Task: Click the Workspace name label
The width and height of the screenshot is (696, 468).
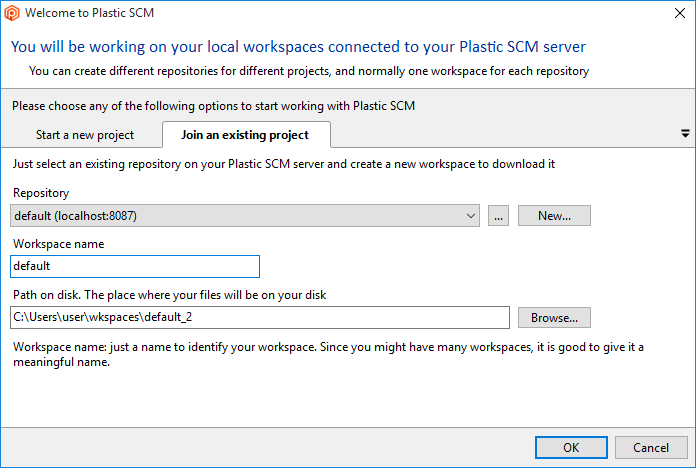Action: tap(59, 244)
